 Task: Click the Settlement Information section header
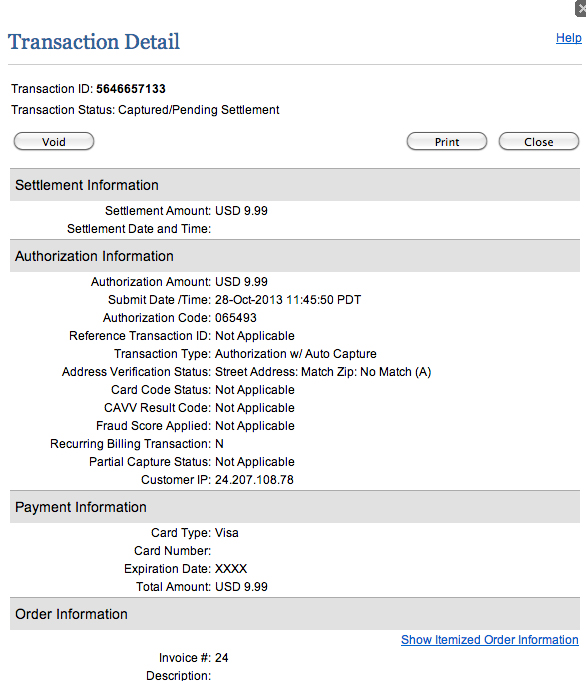(x=295, y=185)
